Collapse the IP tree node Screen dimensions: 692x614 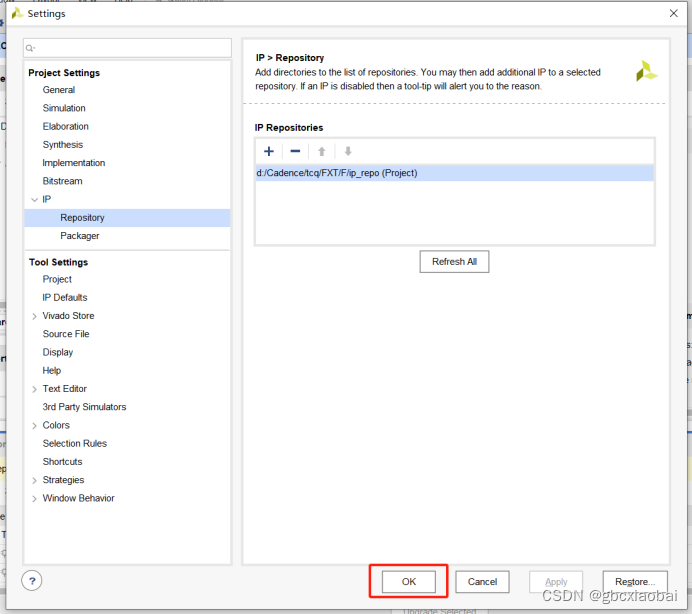[x=34, y=200]
